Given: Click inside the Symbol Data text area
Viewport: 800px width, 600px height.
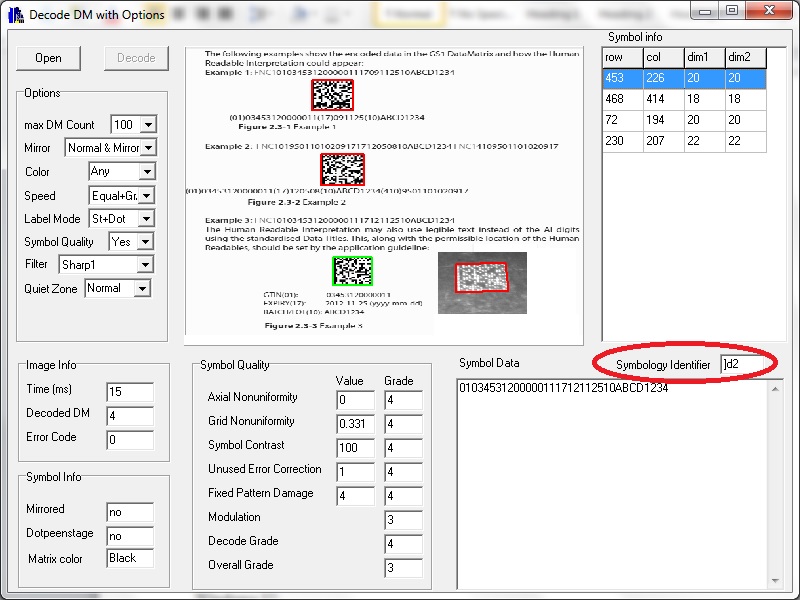Looking at the screenshot, I should point(612,484).
